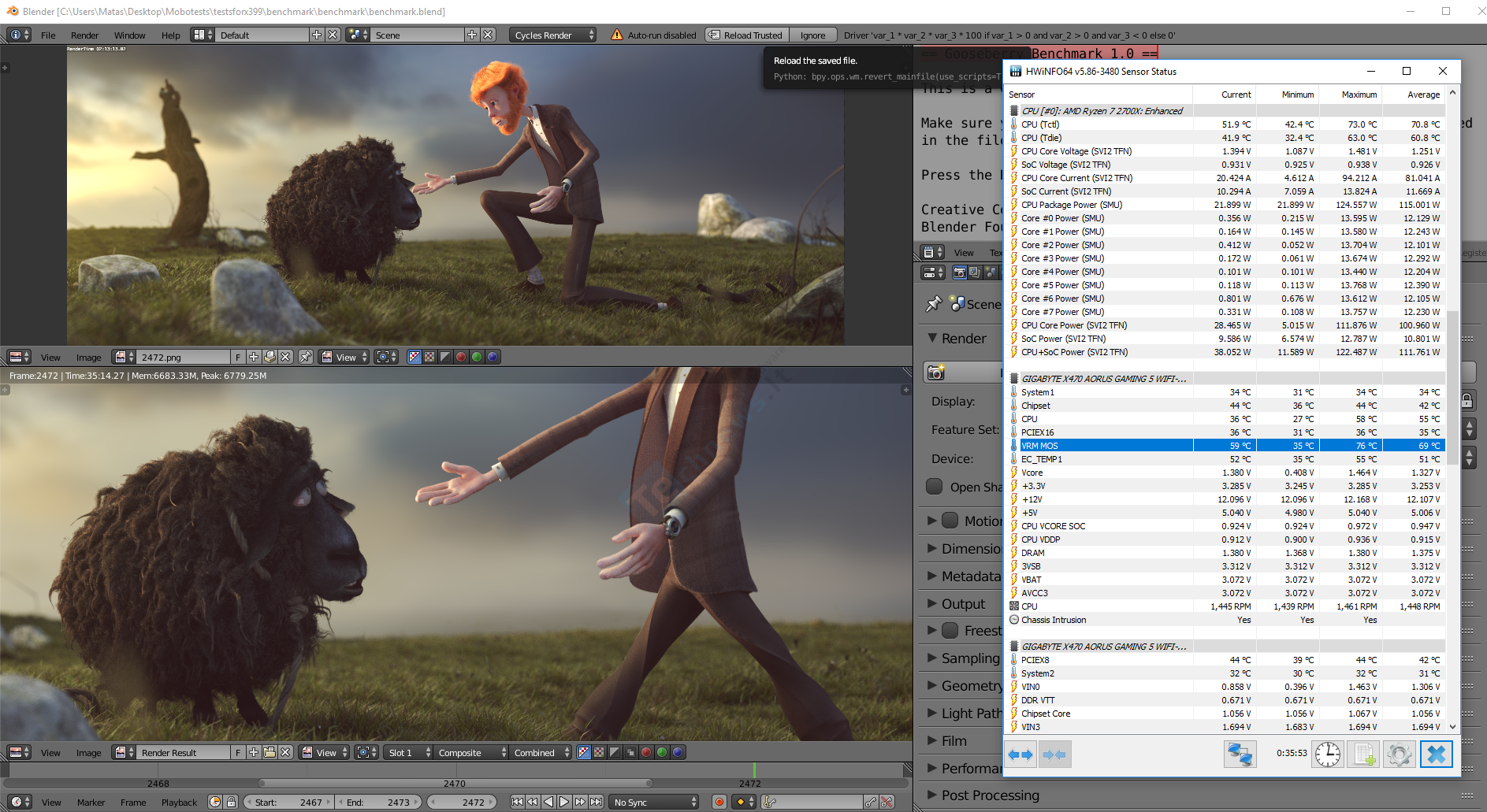This screenshot has height=812, width=1487.
Task: Open HWiNFO network remote monitoring icon
Action: (1240, 755)
